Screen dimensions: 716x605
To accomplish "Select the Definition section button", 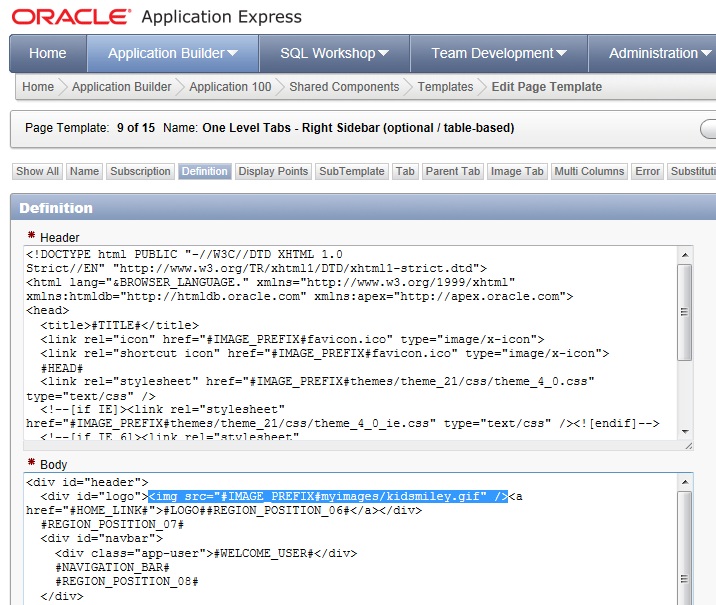I will [x=205, y=171].
